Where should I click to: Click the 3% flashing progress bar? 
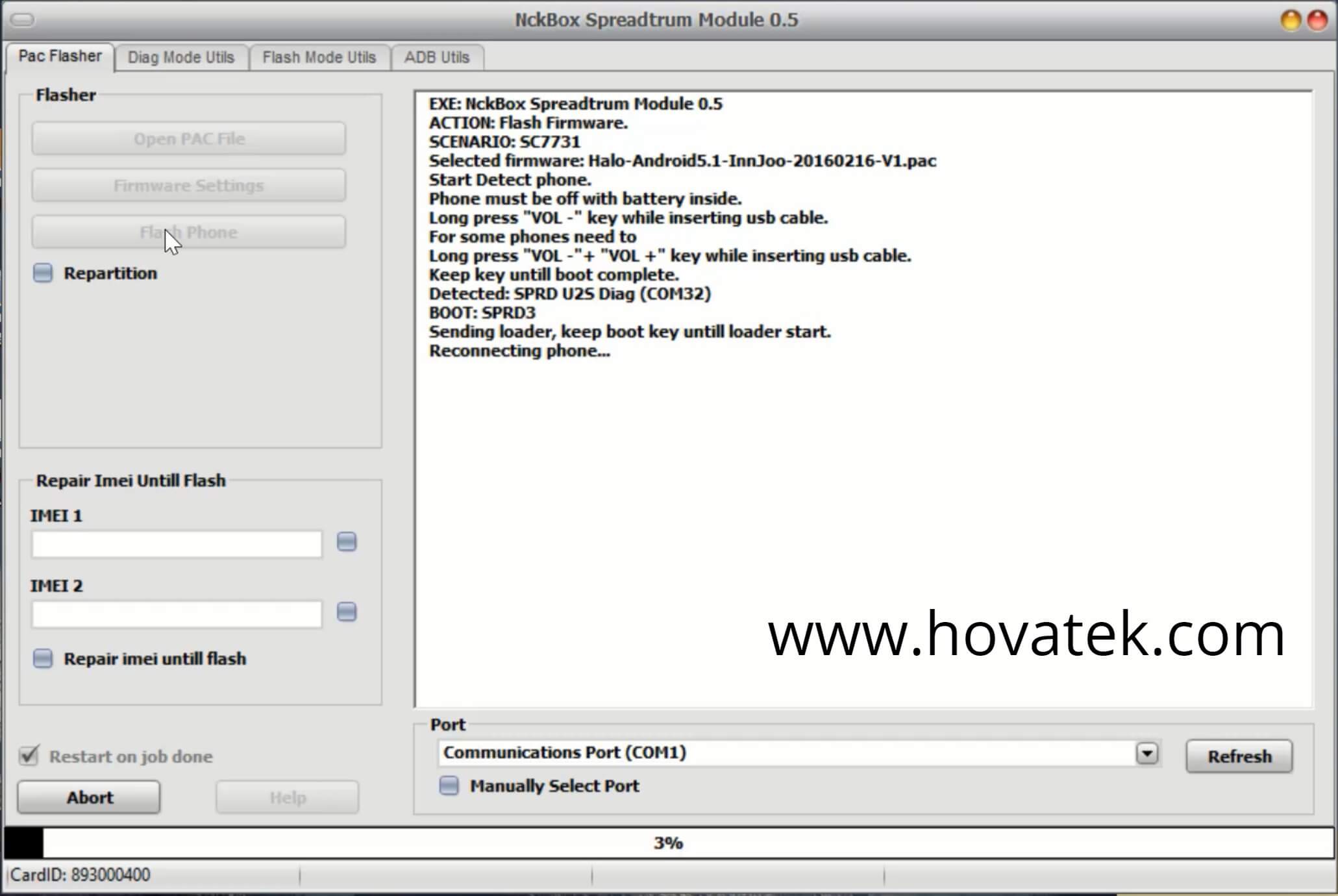(x=669, y=843)
